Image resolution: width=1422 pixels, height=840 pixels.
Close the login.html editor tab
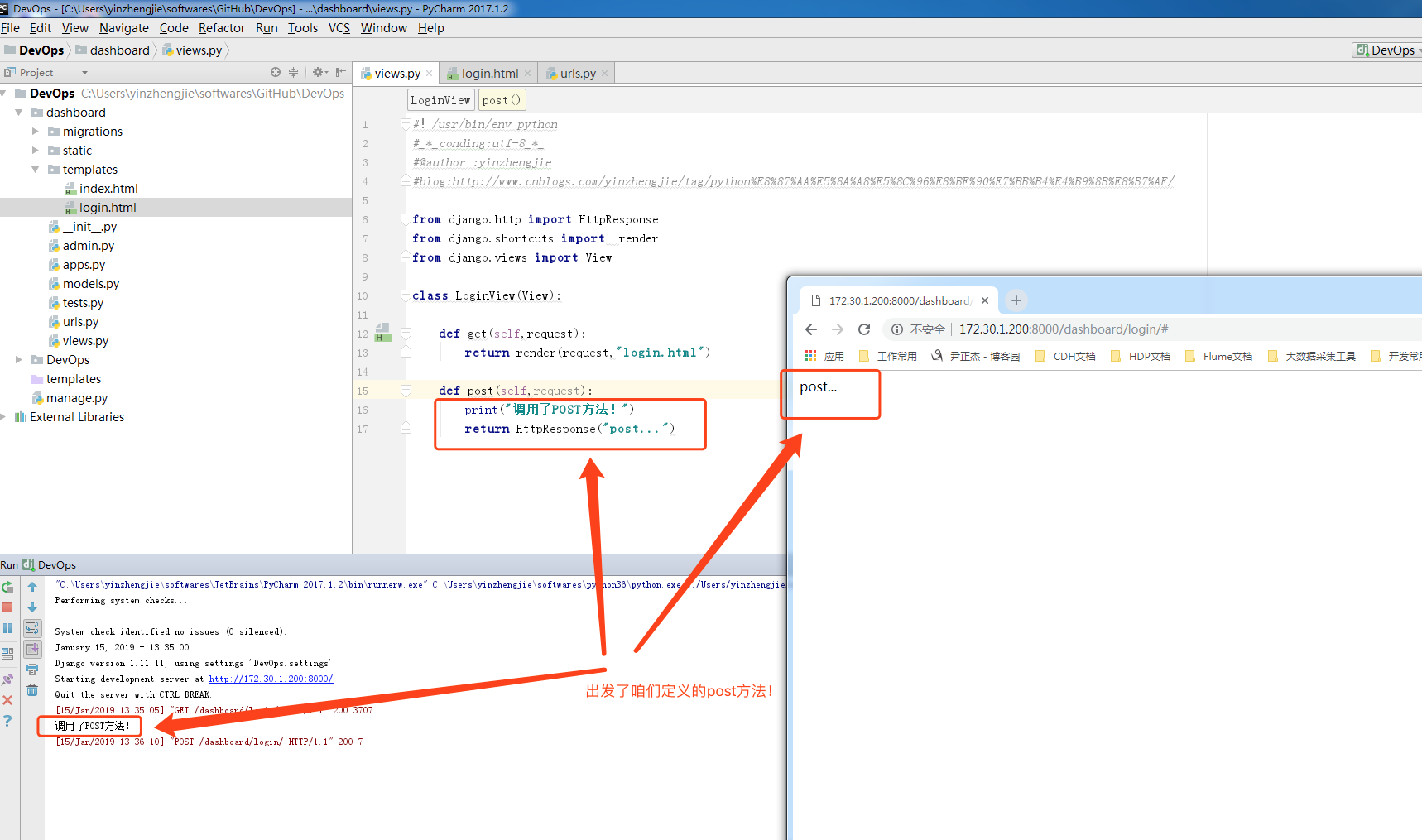pyautogui.click(x=528, y=74)
